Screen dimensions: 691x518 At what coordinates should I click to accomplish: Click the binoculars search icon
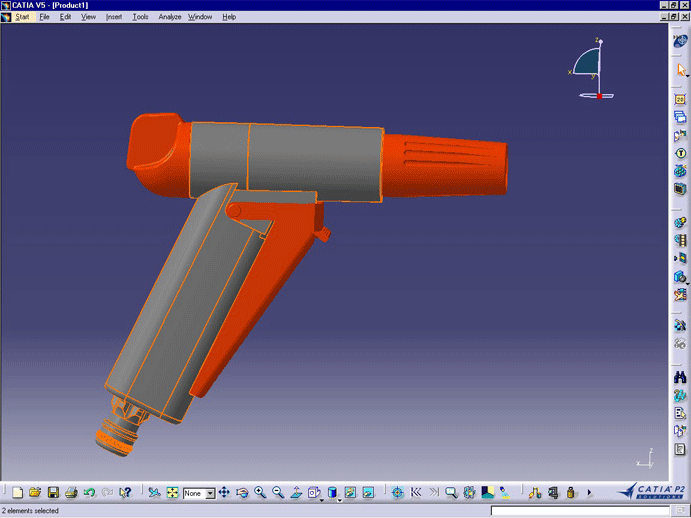680,377
